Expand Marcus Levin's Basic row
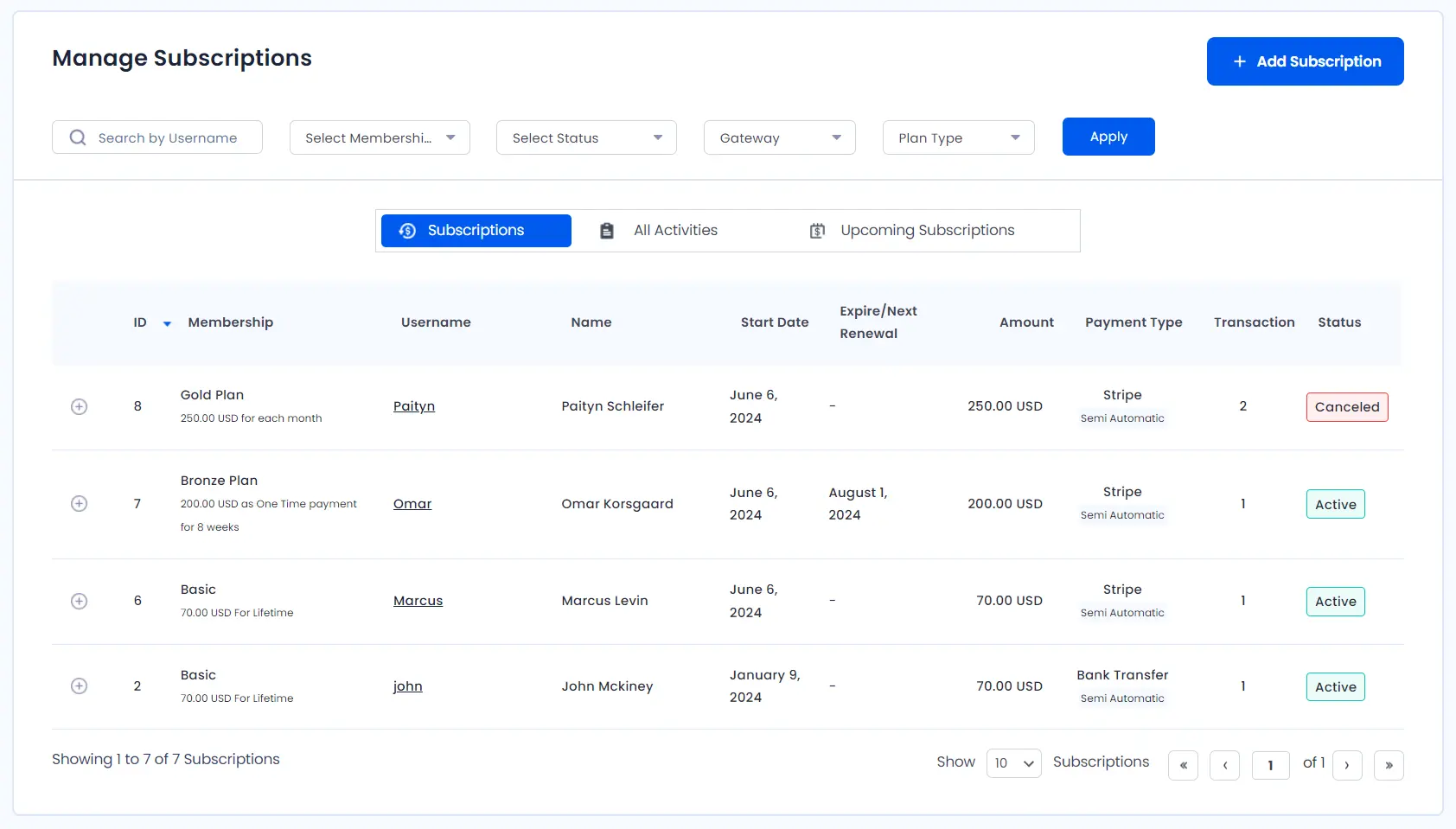 [x=79, y=601]
